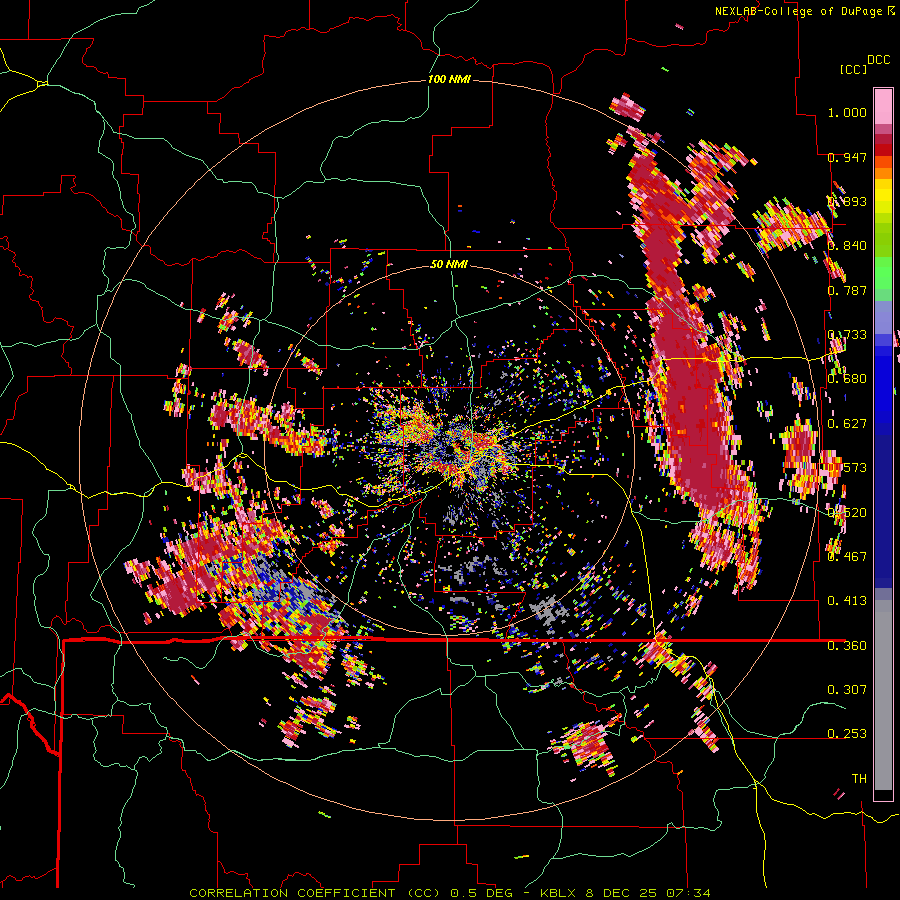The image size is (900, 900).
Task: Select the 0.840 scale value
Action: (x=847, y=246)
